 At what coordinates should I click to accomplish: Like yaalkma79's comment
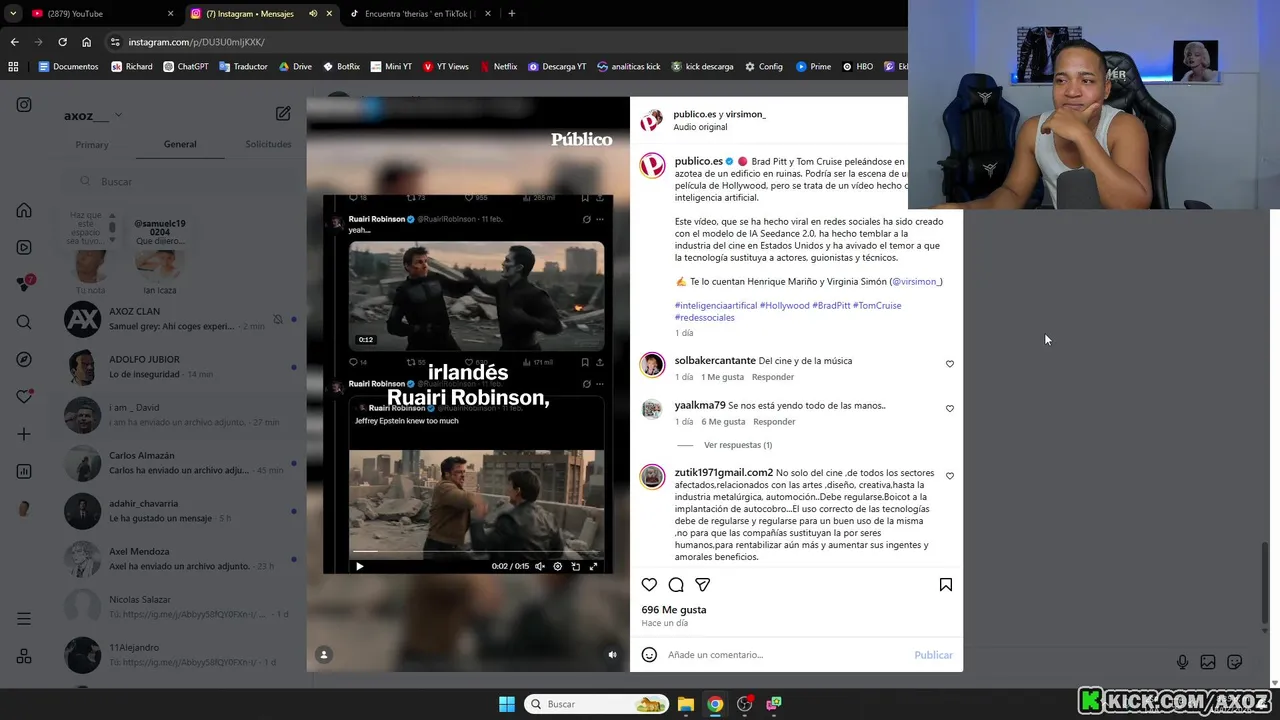pos(950,408)
